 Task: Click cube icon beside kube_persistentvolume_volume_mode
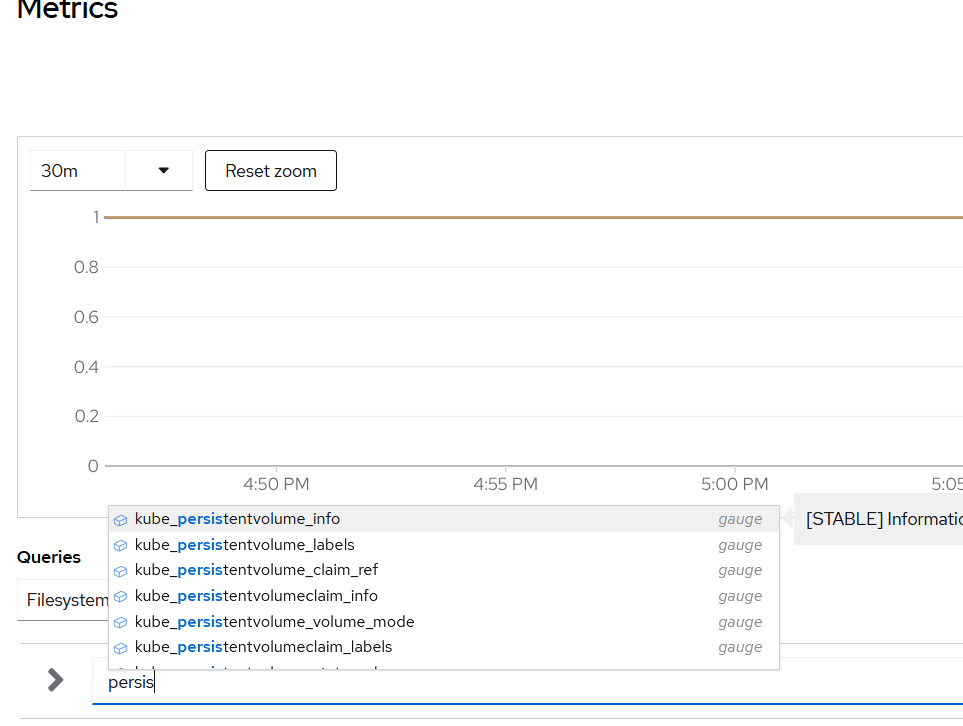(x=121, y=623)
